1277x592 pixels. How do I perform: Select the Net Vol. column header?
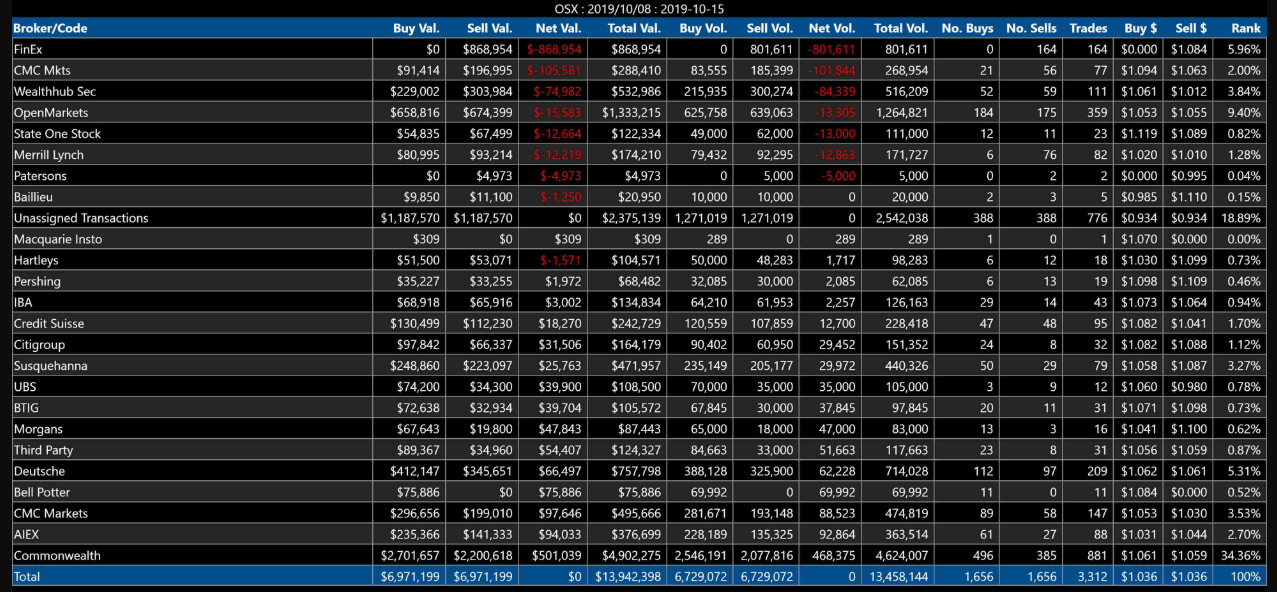pyautogui.click(x=832, y=28)
